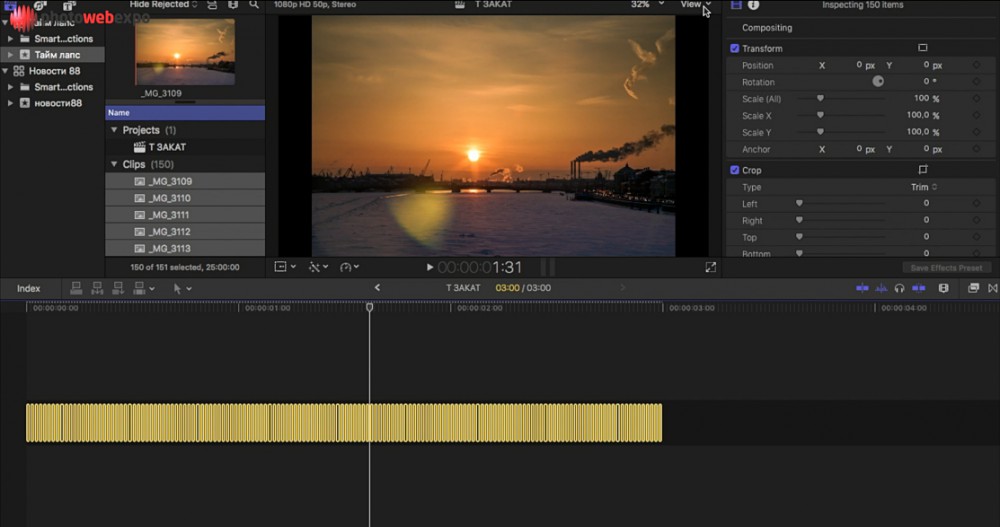The image size is (1000, 527).
Task: Uncheck the Transform checkbox
Action: tap(735, 48)
